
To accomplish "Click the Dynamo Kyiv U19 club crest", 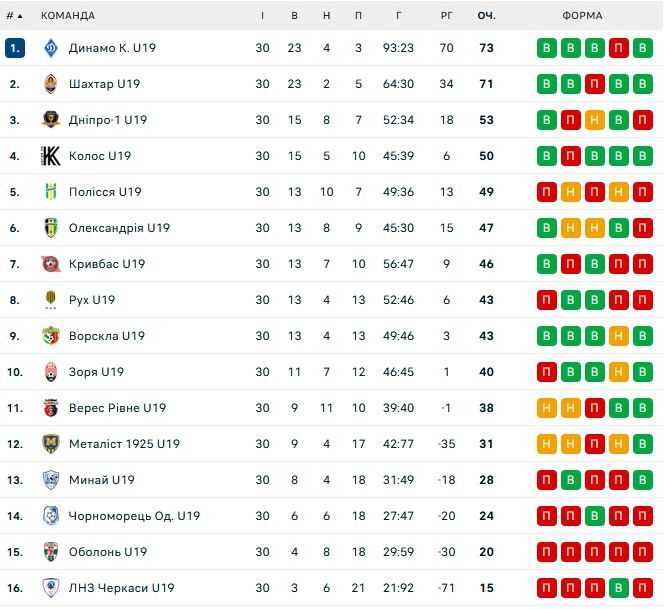I will pyautogui.click(x=51, y=48).
